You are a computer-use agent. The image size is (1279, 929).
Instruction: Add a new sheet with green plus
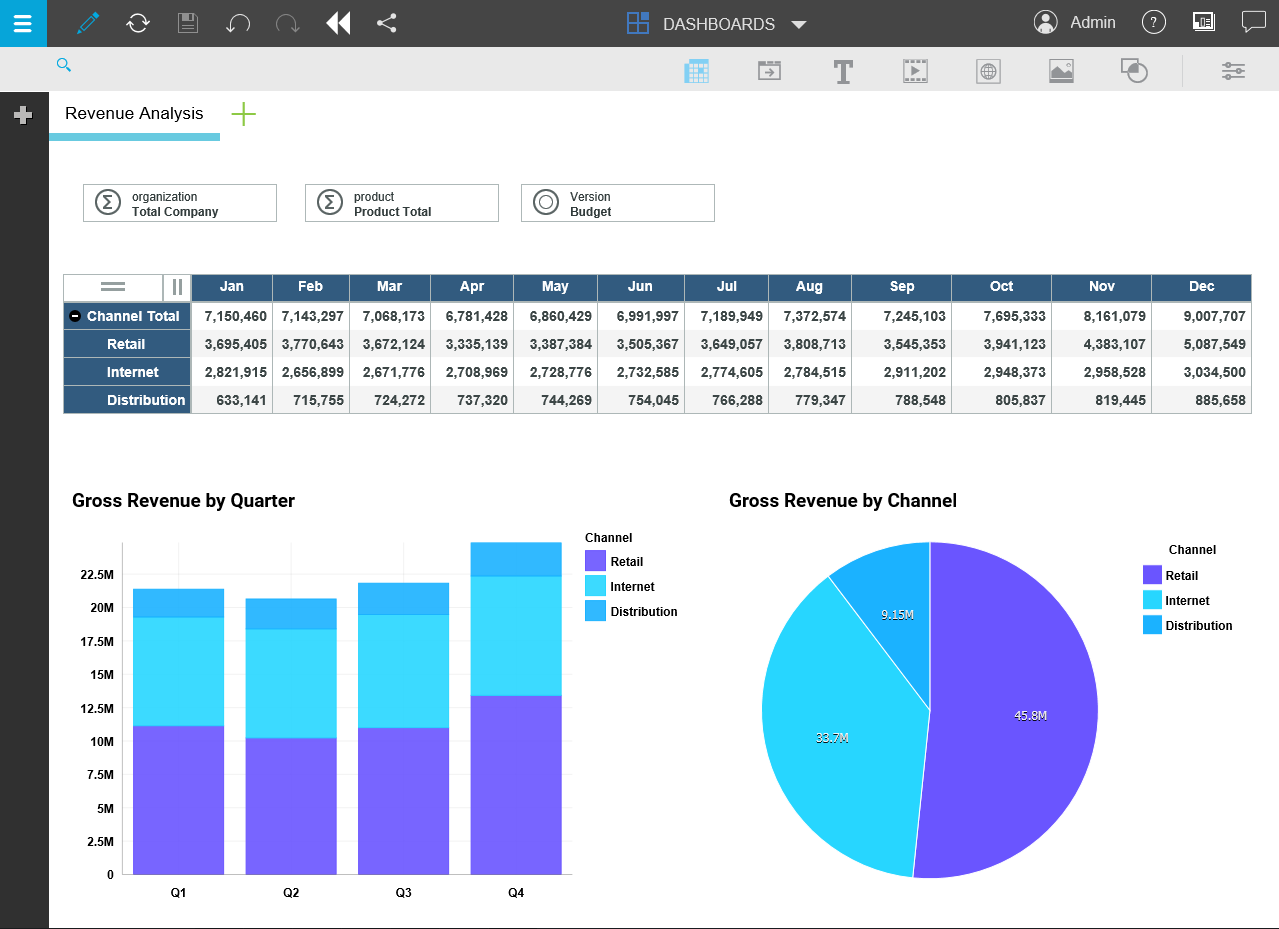(243, 114)
